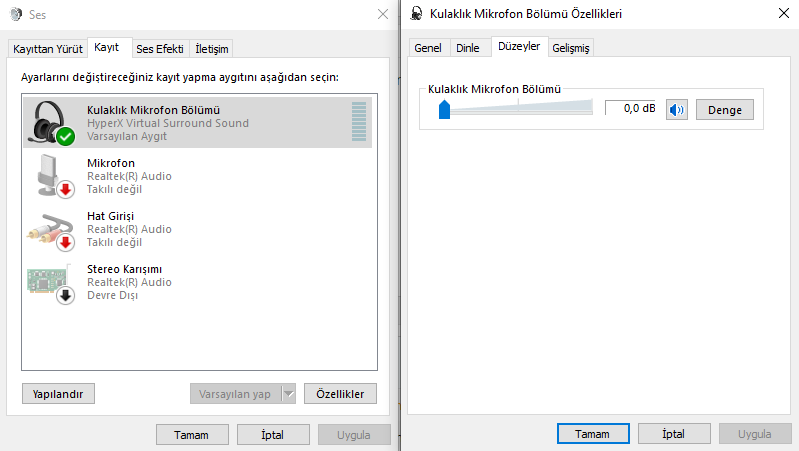The width and height of the screenshot is (799, 451).
Task: Open the Genel tab in properties
Action: (428, 48)
